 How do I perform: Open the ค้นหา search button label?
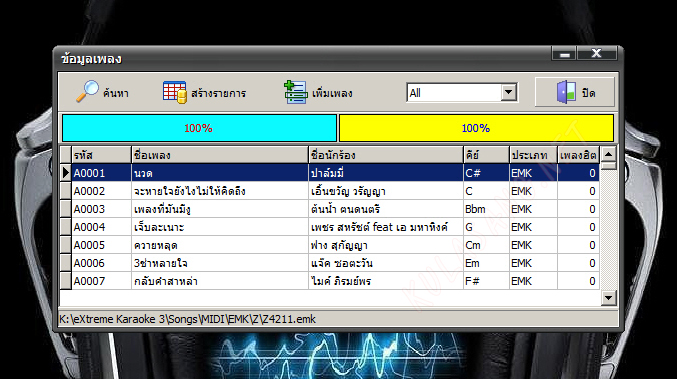(x=116, y=93)
